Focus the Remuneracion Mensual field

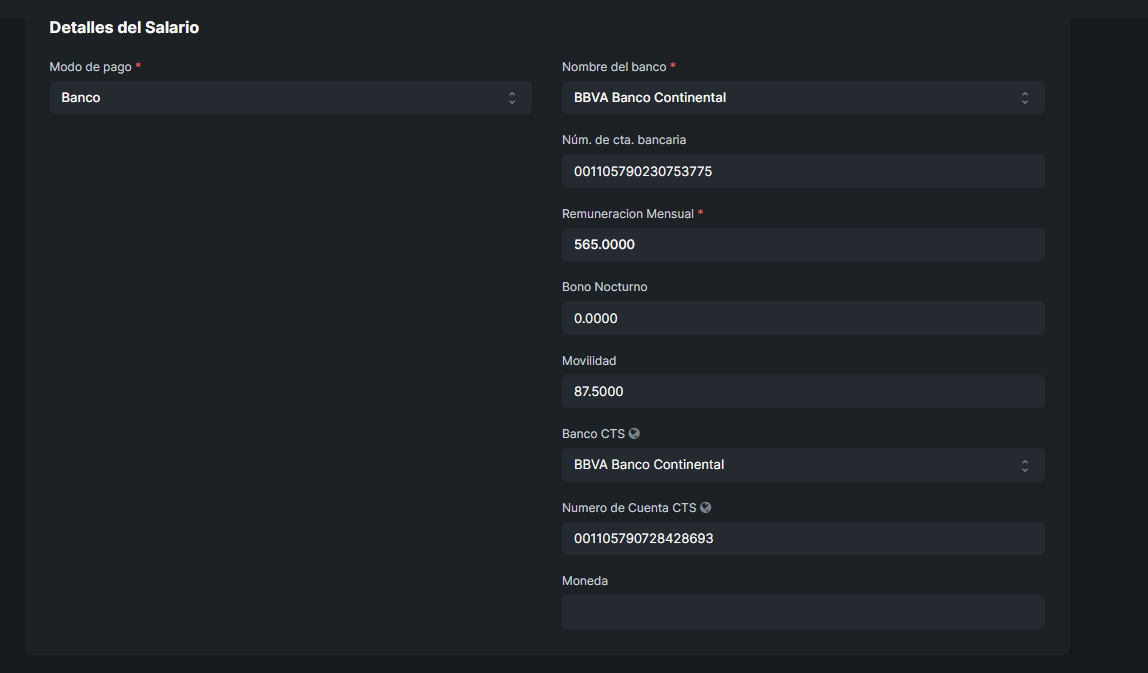(803, 245)
